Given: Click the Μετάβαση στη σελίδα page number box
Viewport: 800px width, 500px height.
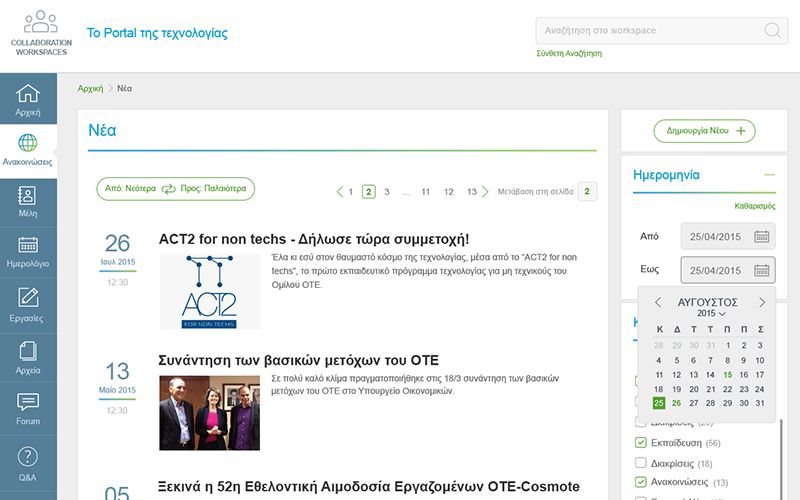Looking at the screenshot, I should coord(587,192).
